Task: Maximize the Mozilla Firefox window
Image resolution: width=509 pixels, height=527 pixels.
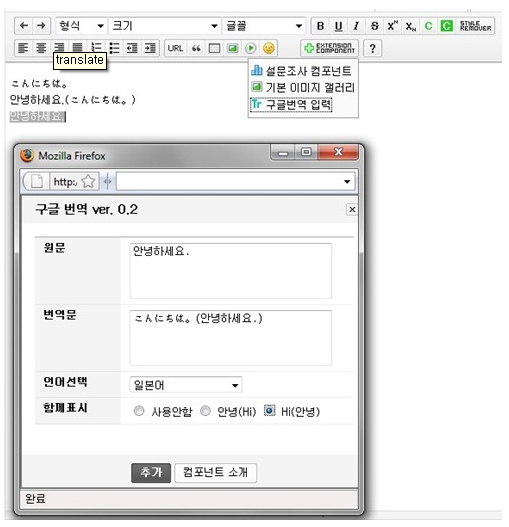Action: (306, 153)
